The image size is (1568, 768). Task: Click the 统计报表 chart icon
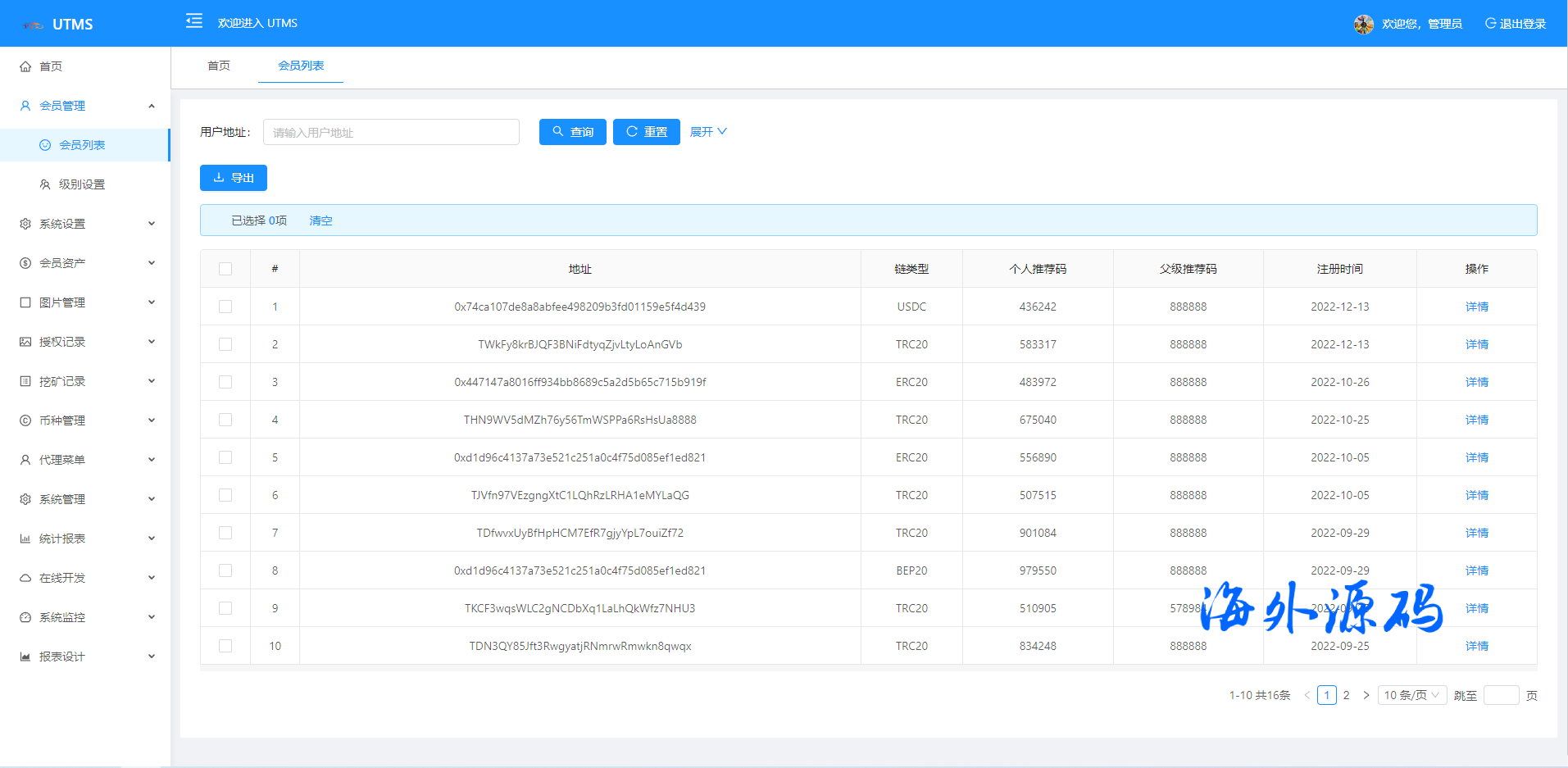click(25, 539)
